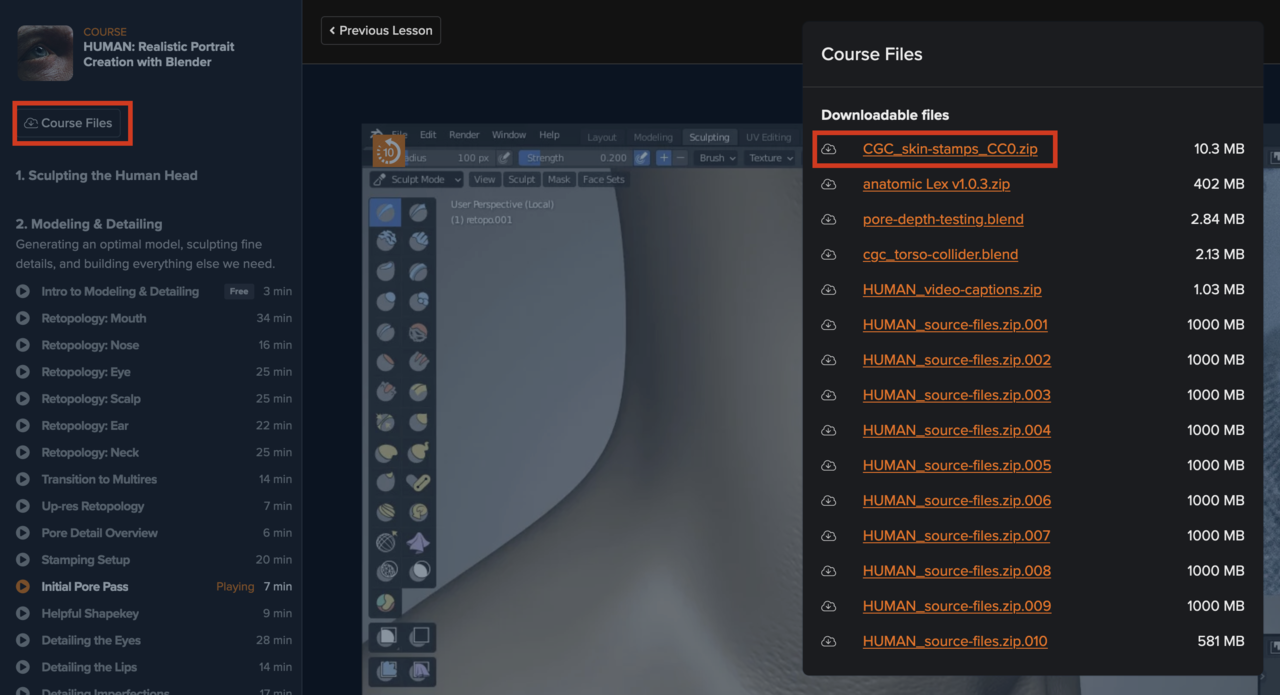
Task: Select the Box Hide tool
Action: (419, 636)
